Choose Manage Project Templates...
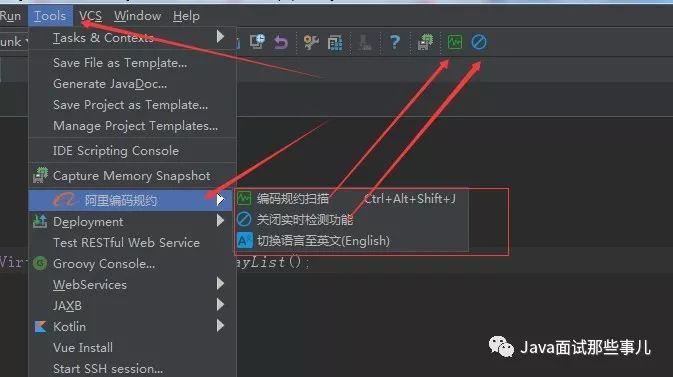673x377 pixels. click(132, 126)
